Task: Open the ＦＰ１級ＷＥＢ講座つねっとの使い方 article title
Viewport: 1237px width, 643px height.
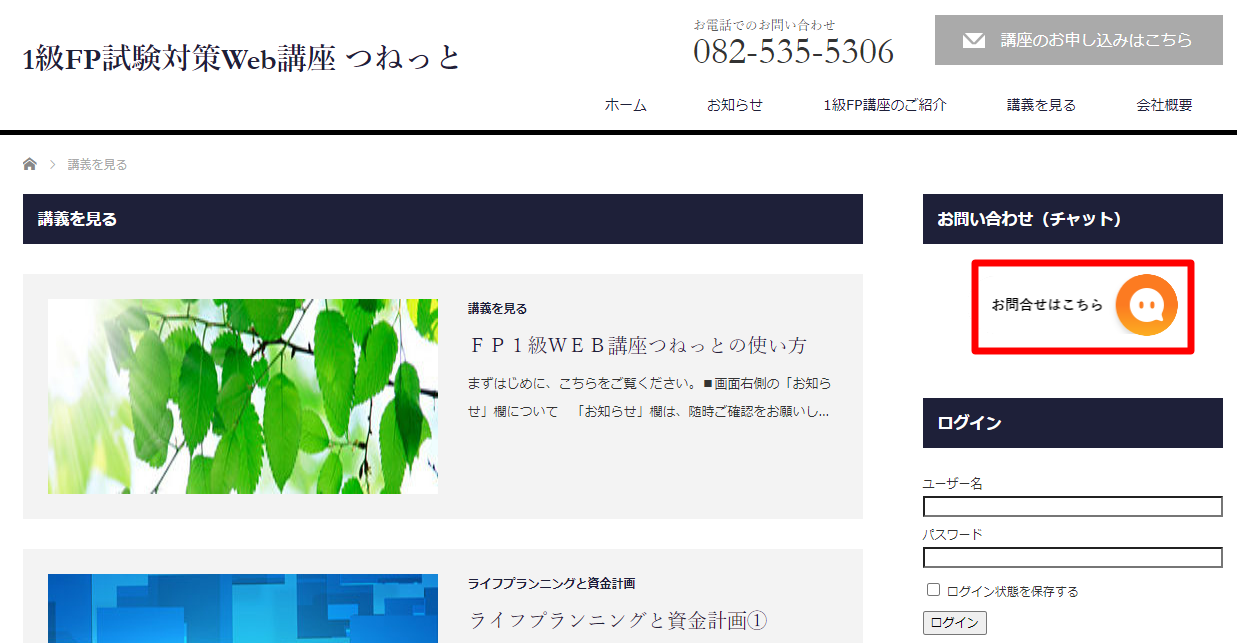Action: [x=638, y=346]
